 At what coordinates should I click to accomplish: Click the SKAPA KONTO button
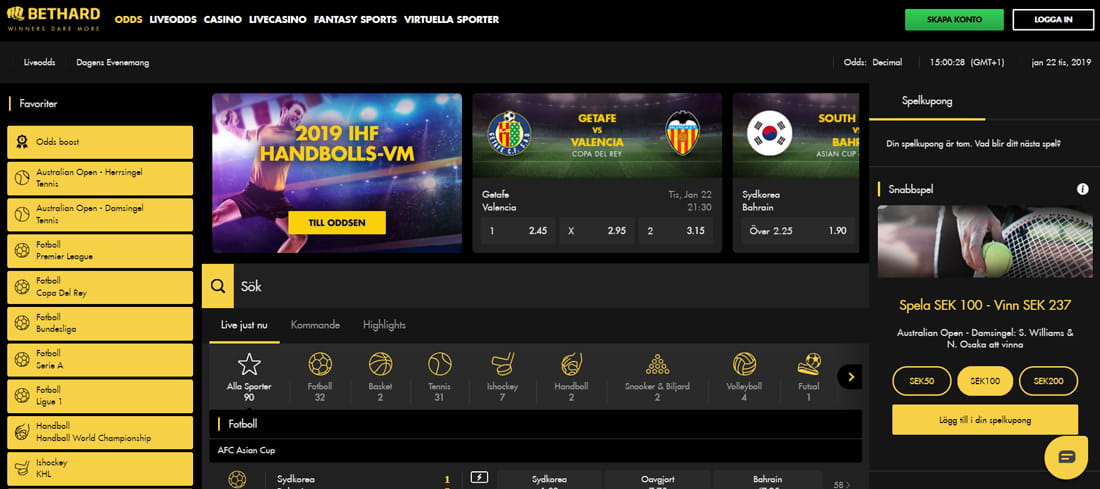tap(954, 20)
